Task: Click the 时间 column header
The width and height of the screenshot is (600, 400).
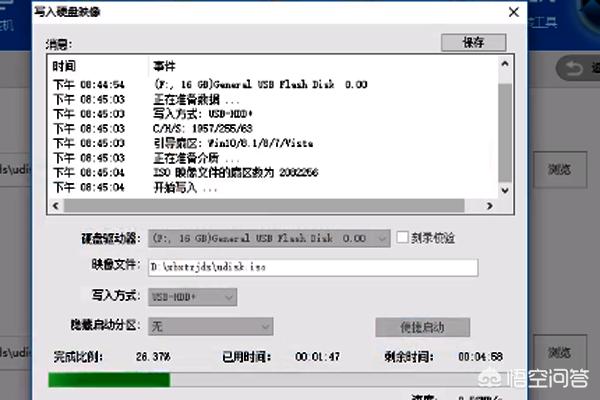Action: point(64,66)
